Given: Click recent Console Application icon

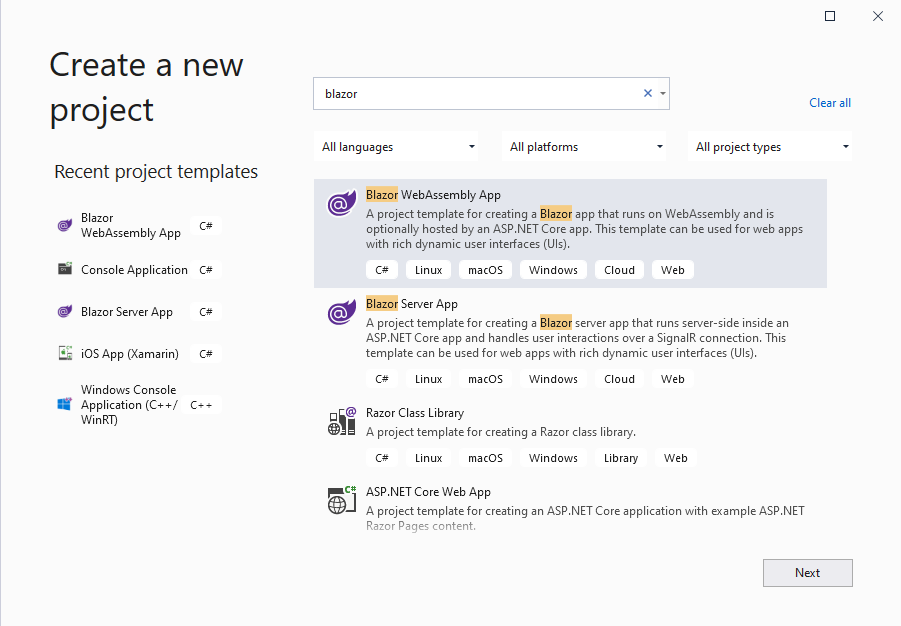Looking at the screenshot, I should [x=65, y=269].
